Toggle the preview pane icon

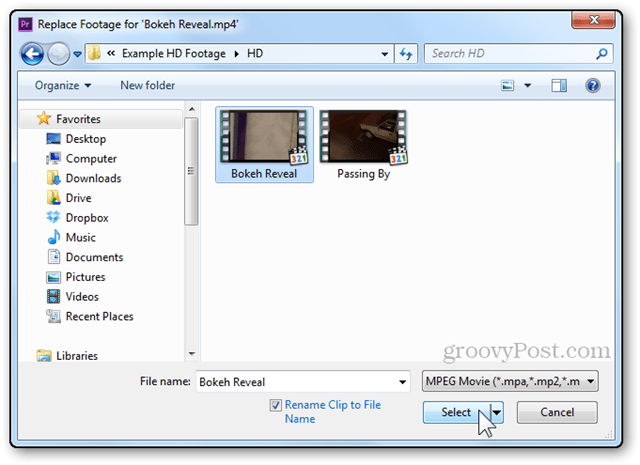(559, 85)
